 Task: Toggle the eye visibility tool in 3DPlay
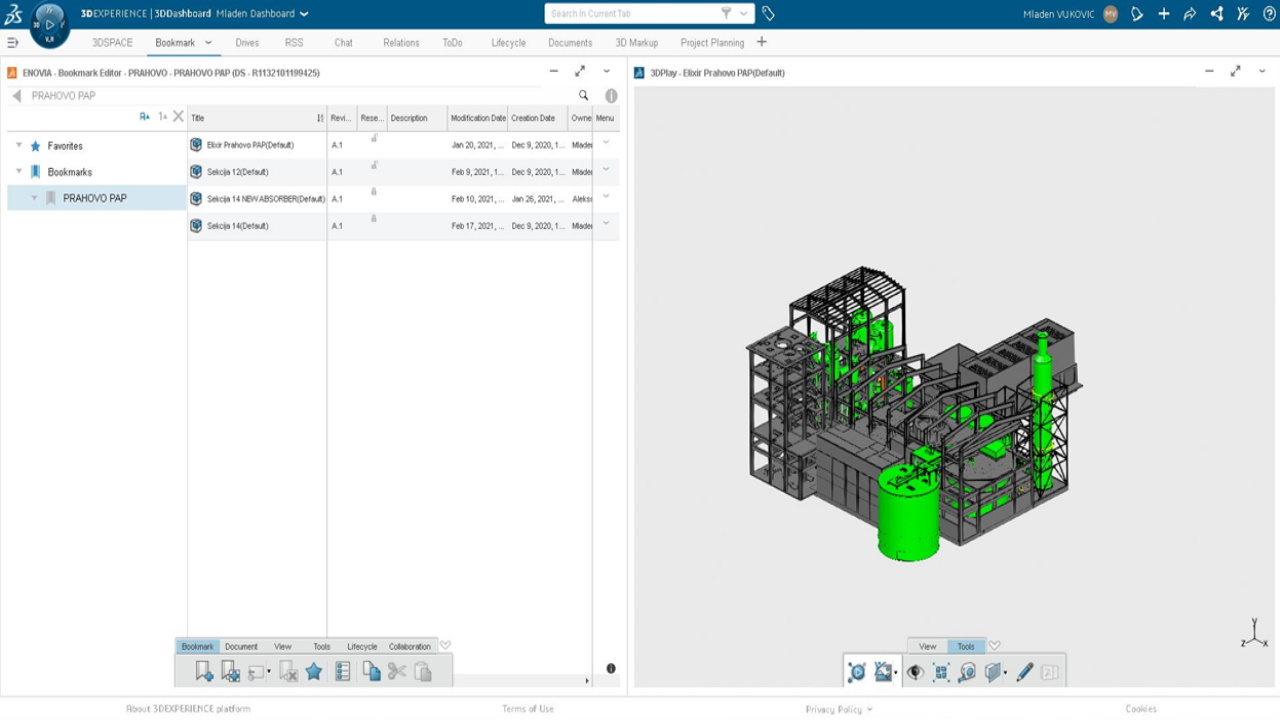coord(914,673)
